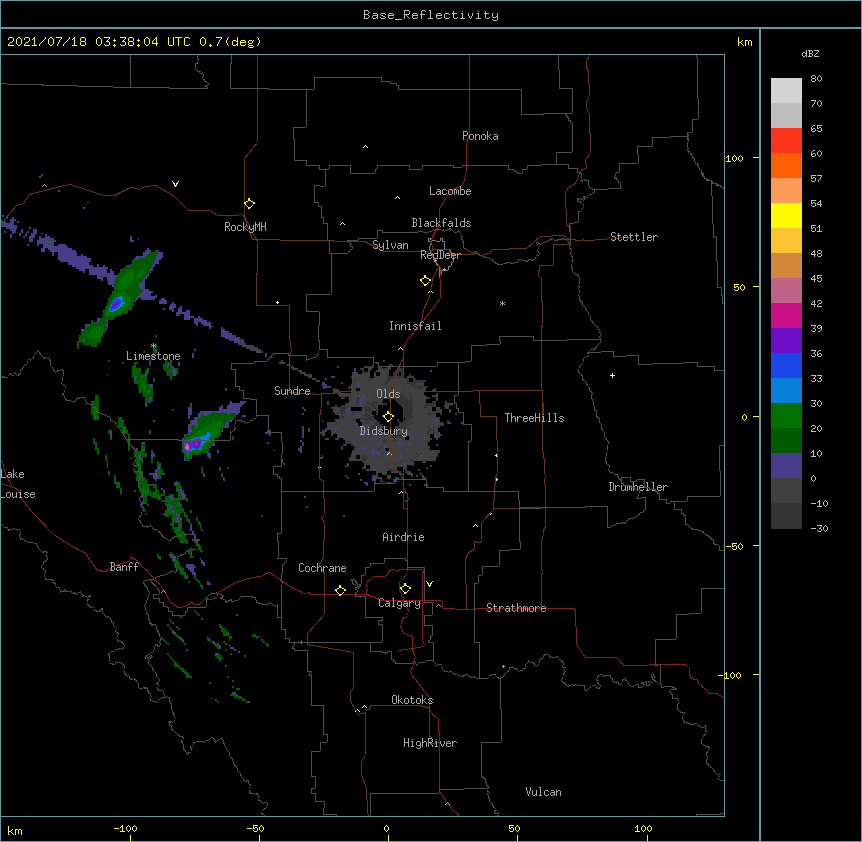This screenshot has width=862, height=842.
Task: Click the Stettler city label
Action: [x=634, y=237]
